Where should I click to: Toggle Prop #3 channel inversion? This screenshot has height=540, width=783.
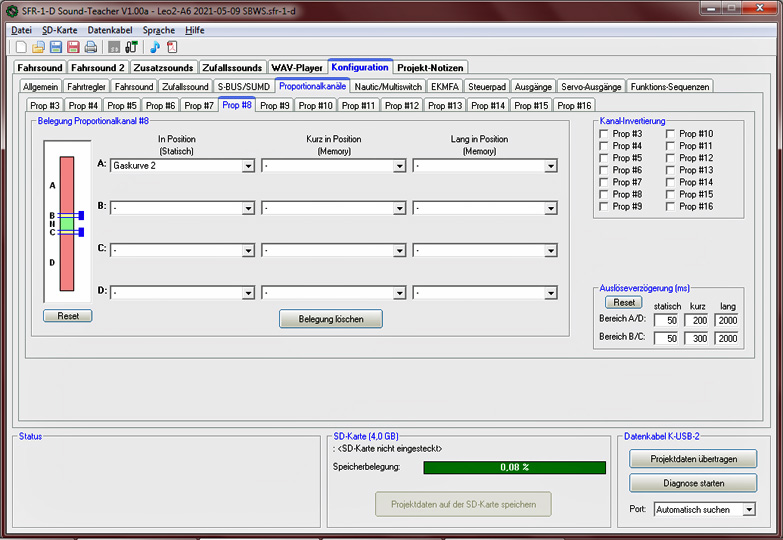tap(604, 134)
